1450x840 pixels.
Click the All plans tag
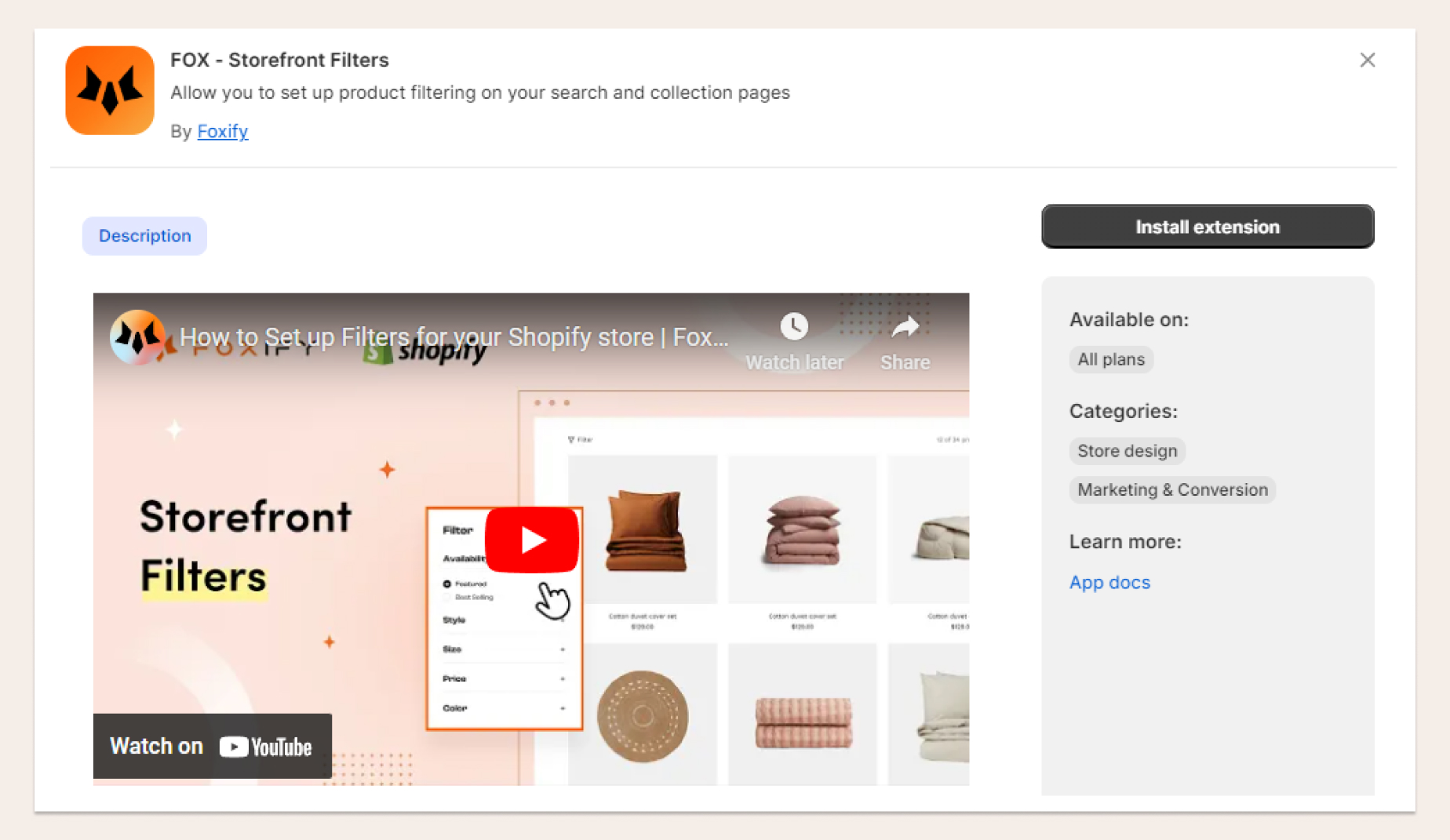click(1111, 359)
